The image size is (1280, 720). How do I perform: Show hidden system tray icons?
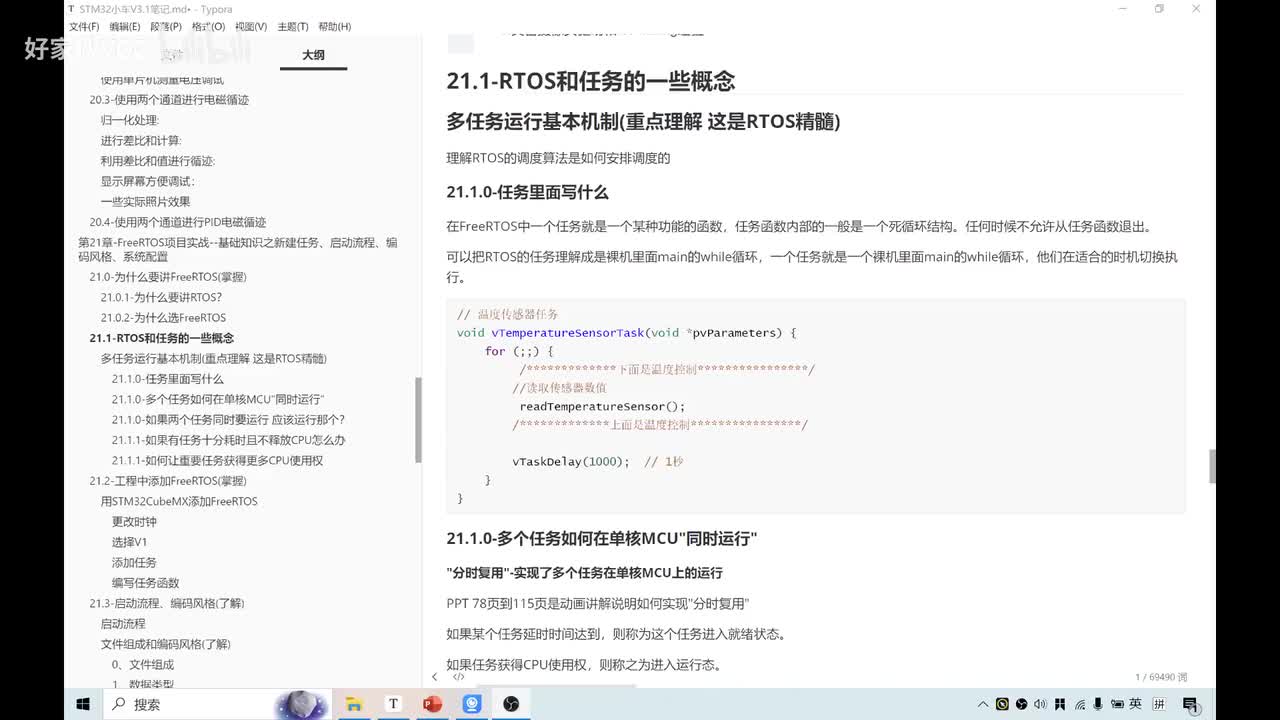[983, 704]
